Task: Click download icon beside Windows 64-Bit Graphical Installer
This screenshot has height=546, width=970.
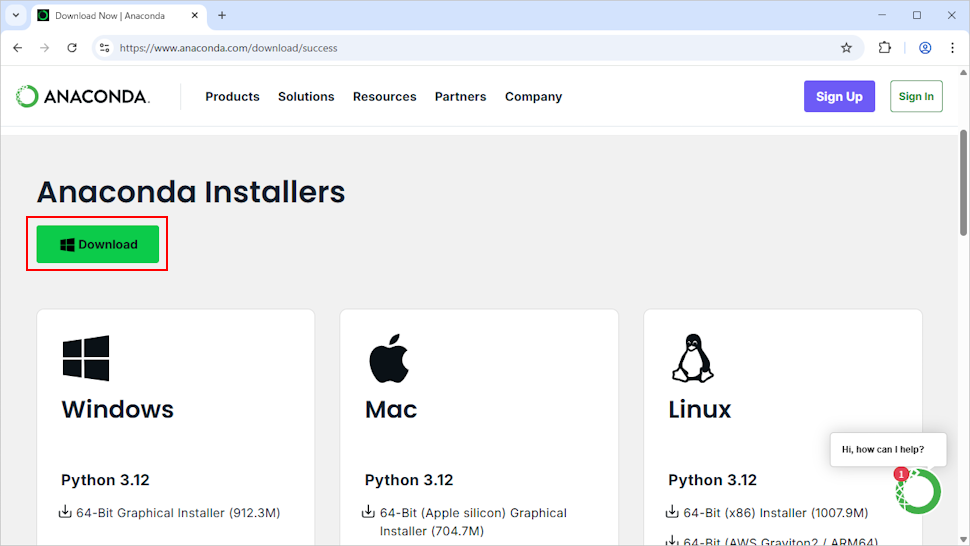Action: (x=65, y=511)
